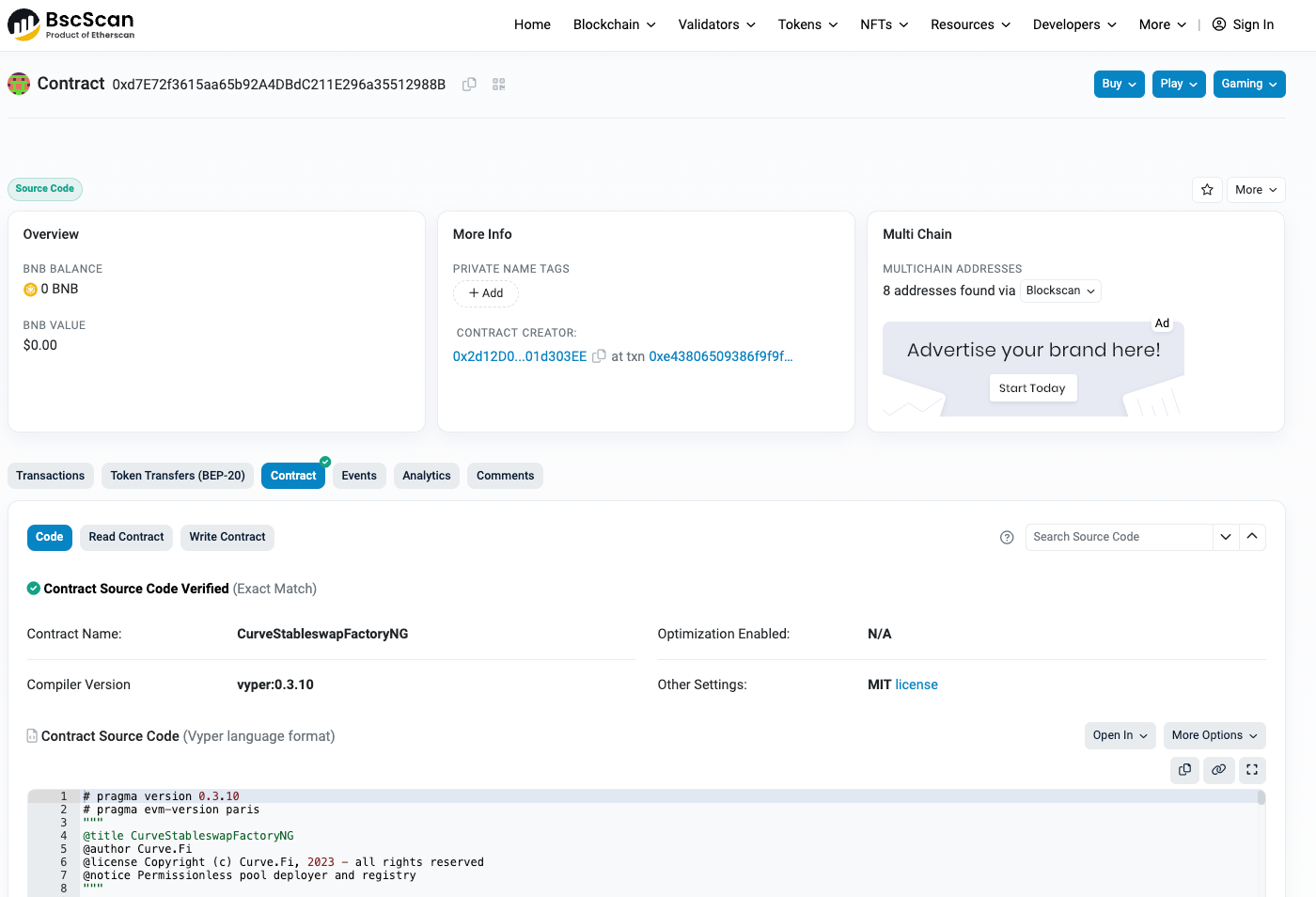
Task: Open the Developers dropdown
Action: [x=1074, y=24]
